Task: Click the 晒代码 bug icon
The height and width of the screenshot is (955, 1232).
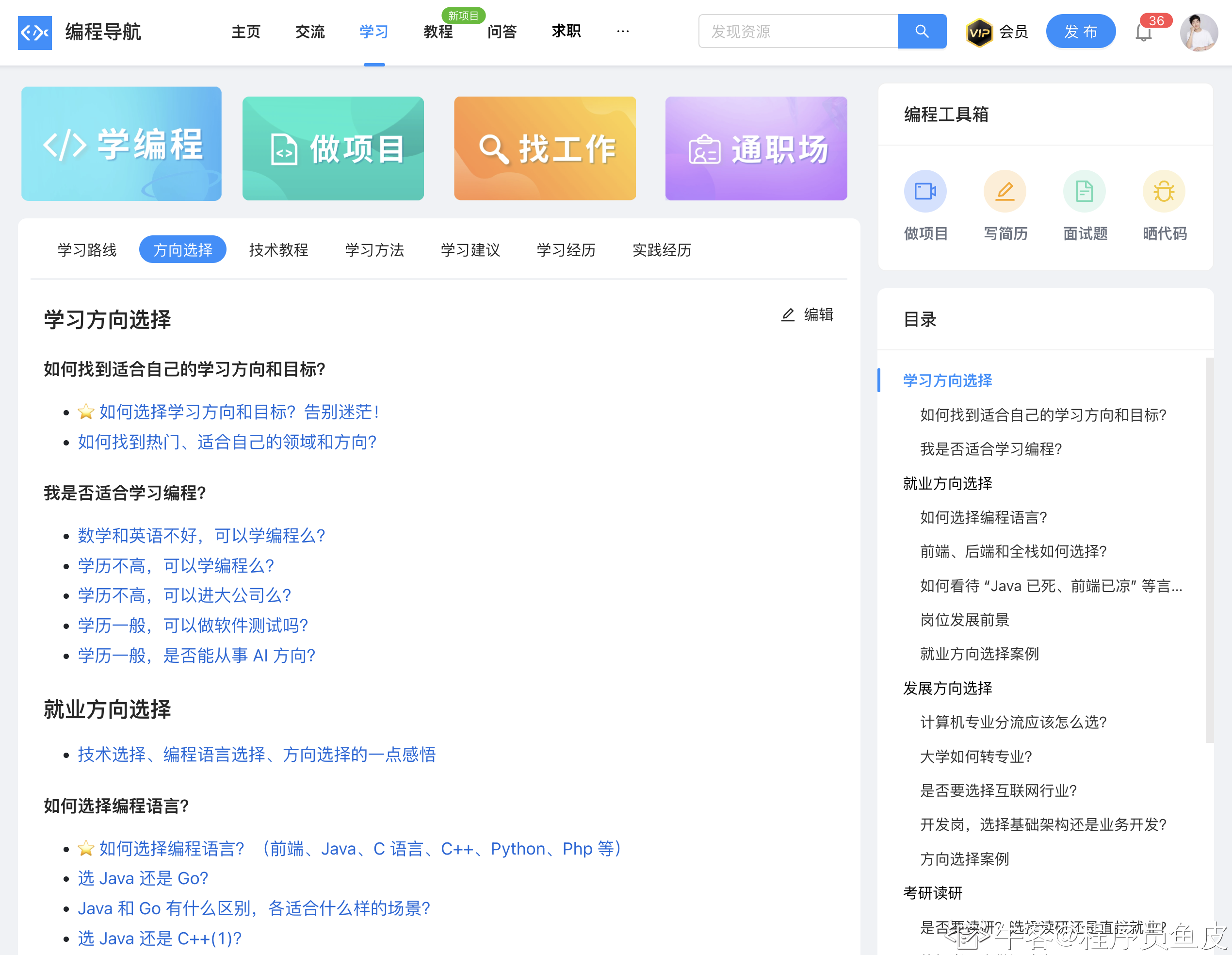Action: [1164, 191]
